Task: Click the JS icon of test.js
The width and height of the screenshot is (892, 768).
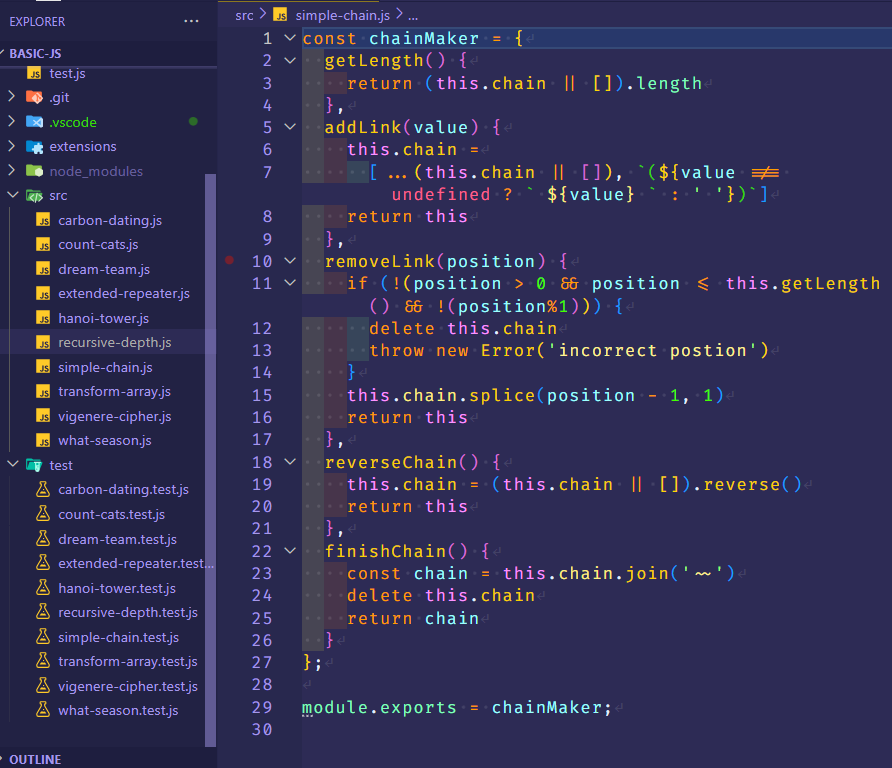Action: [34, 73]
